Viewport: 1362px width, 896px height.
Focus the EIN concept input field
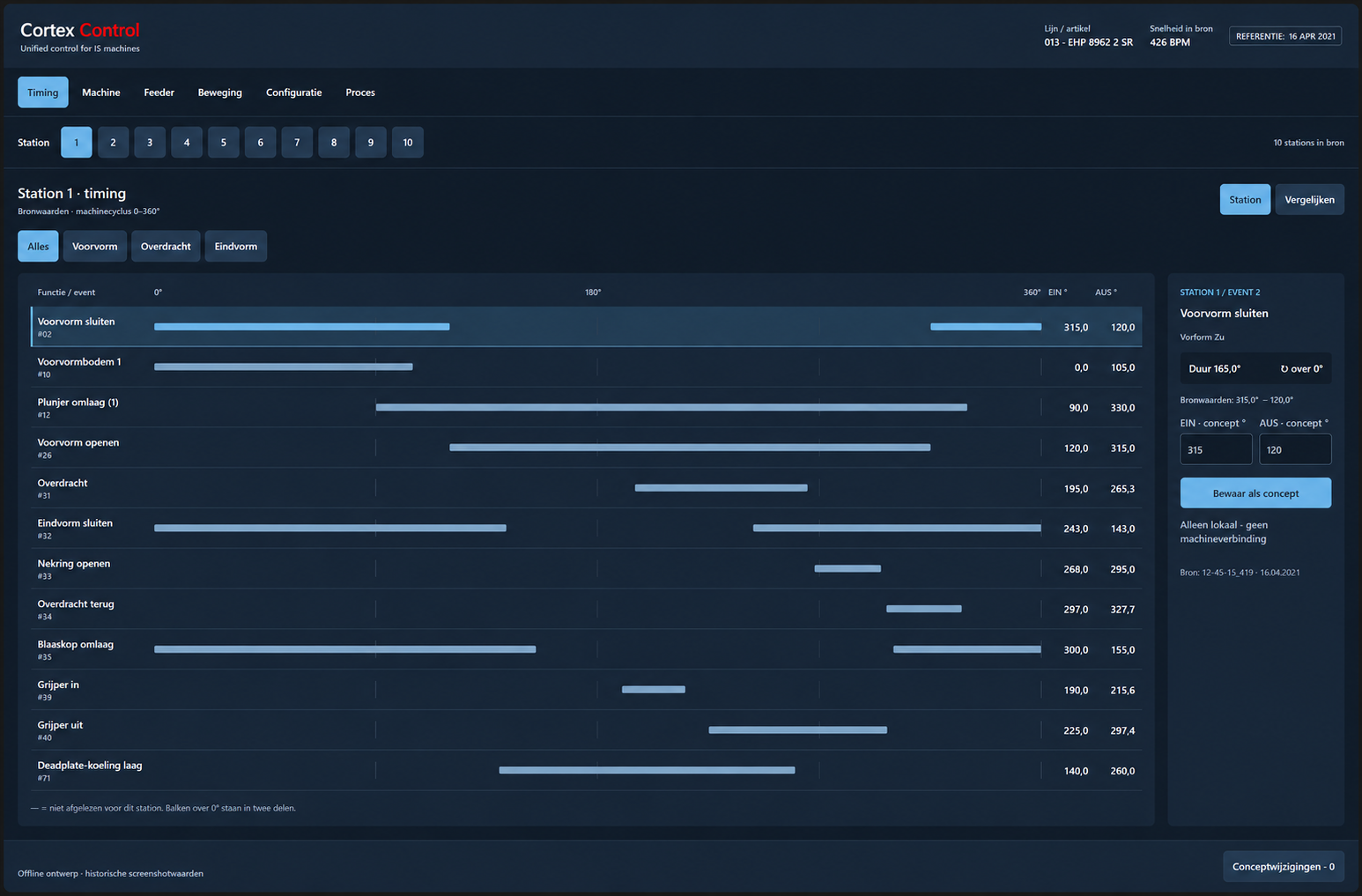coord(1216,449)
